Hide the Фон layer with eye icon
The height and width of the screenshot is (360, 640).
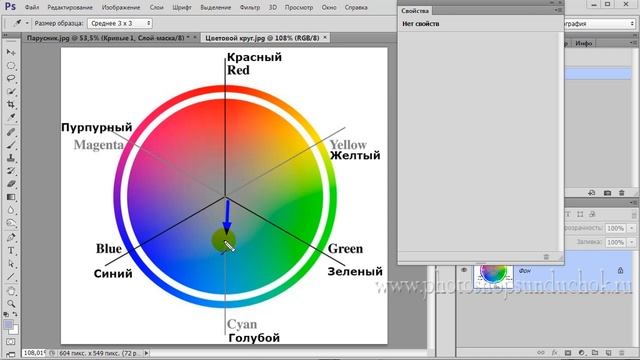coord(464,270)
